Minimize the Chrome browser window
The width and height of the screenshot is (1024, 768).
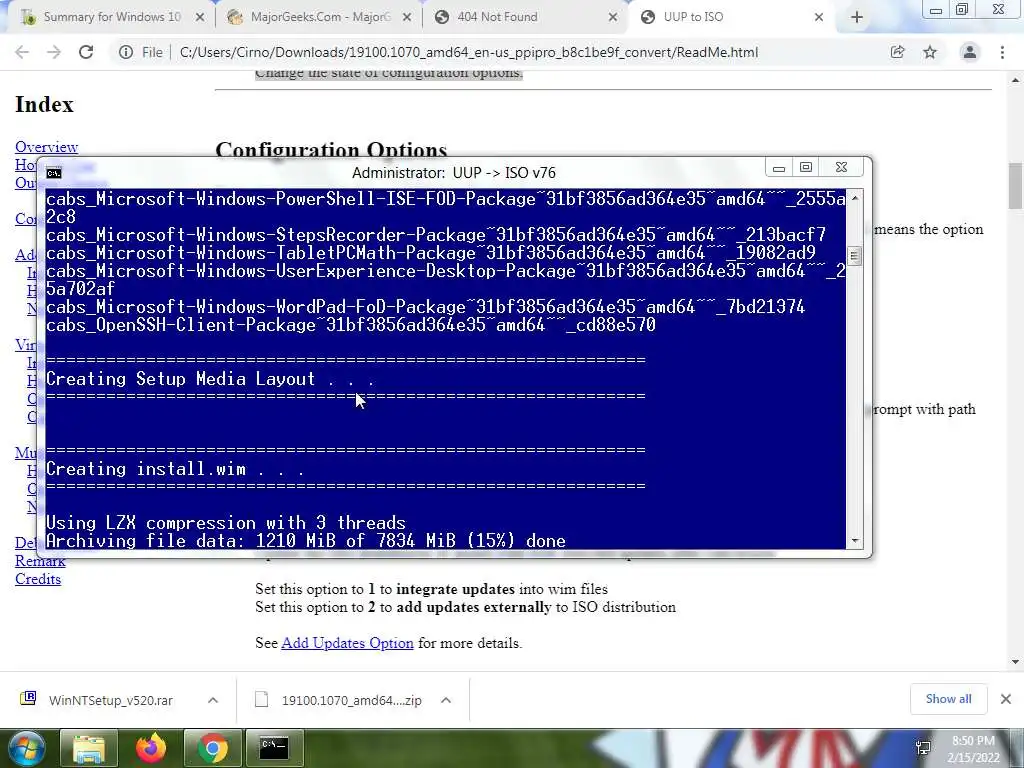tap(936, 10)
